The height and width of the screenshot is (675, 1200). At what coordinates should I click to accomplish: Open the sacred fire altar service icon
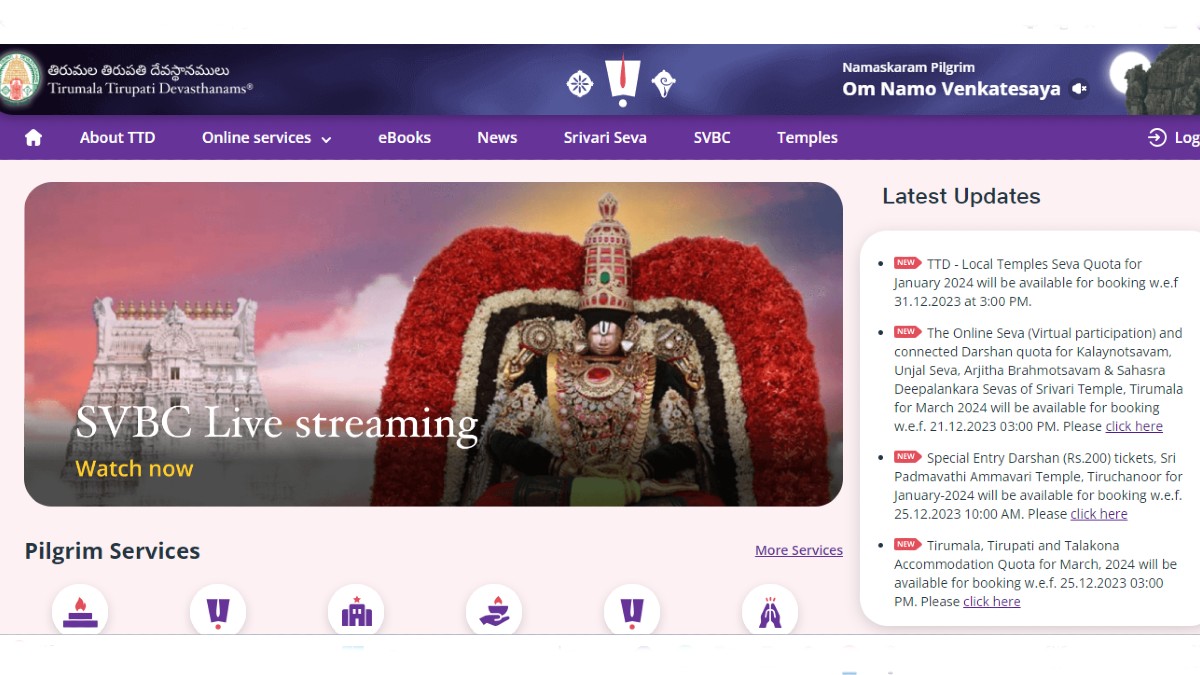point(80,611)
